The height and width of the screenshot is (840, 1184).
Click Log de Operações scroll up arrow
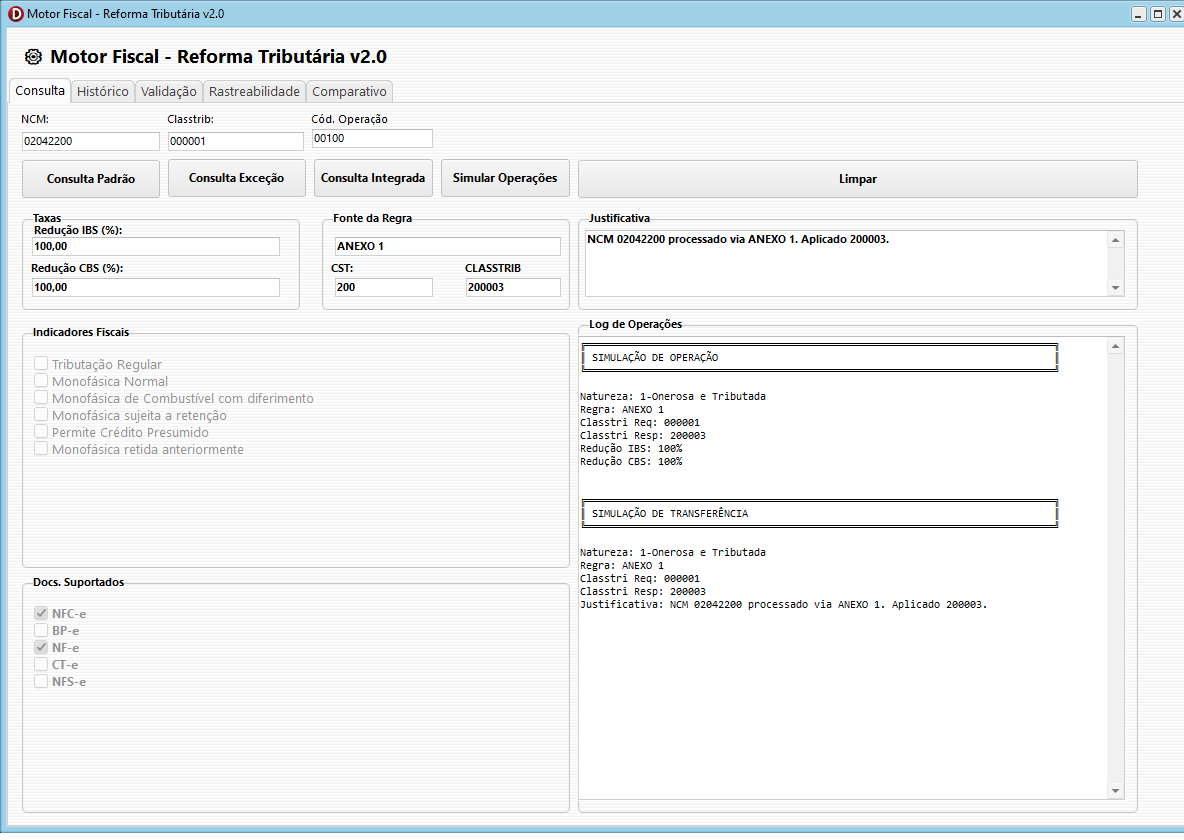coord(1116,346)
